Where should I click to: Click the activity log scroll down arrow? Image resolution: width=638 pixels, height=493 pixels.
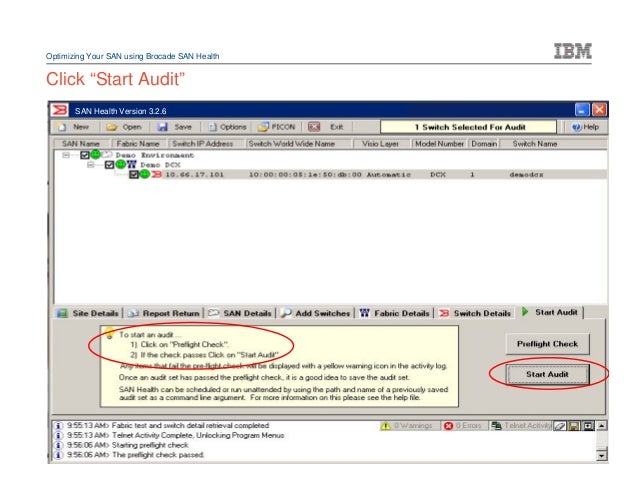(601, 455)
